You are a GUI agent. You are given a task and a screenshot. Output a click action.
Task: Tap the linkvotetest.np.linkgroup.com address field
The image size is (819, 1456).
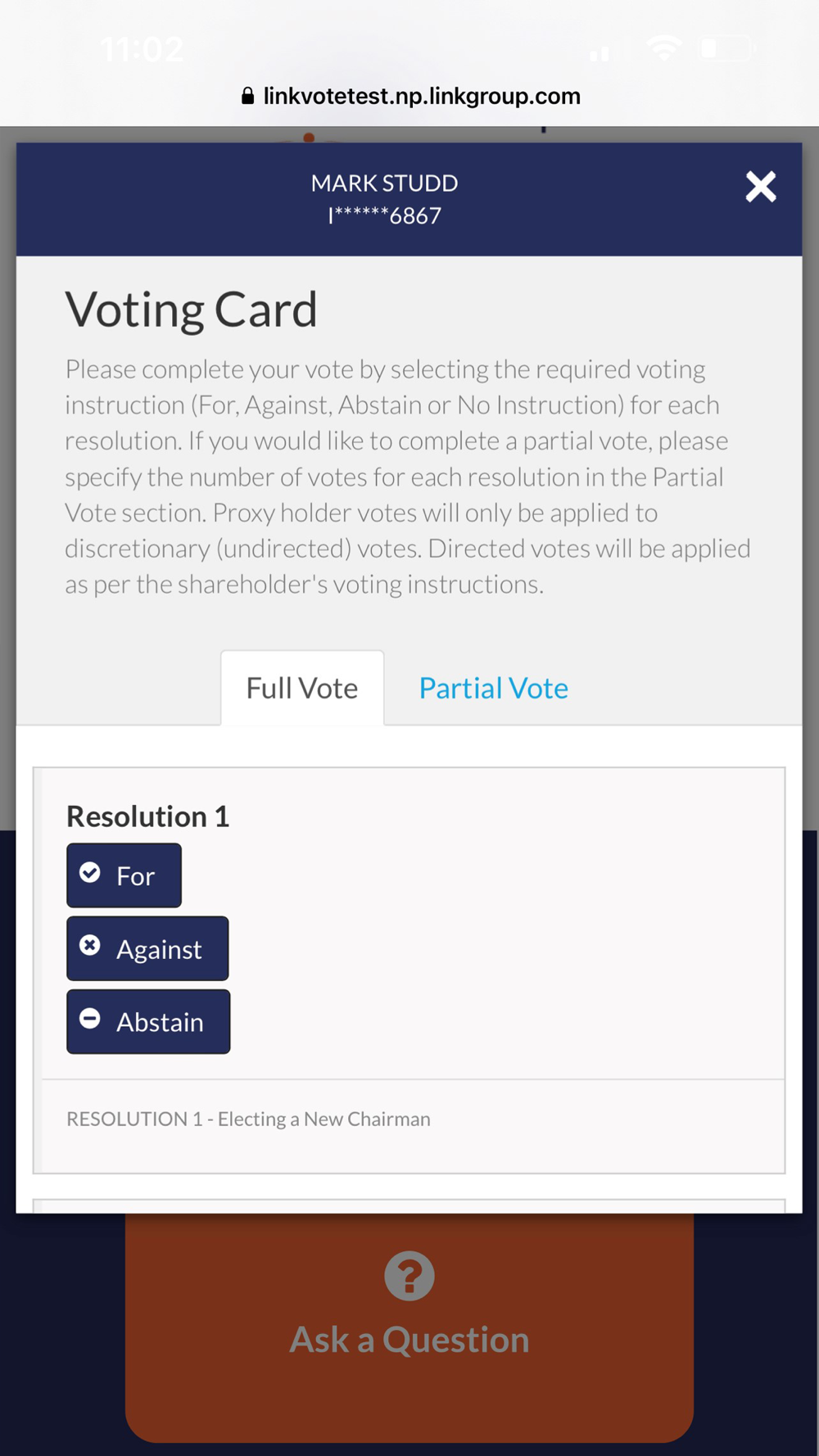pyautogui.click(x=421, y=97)
